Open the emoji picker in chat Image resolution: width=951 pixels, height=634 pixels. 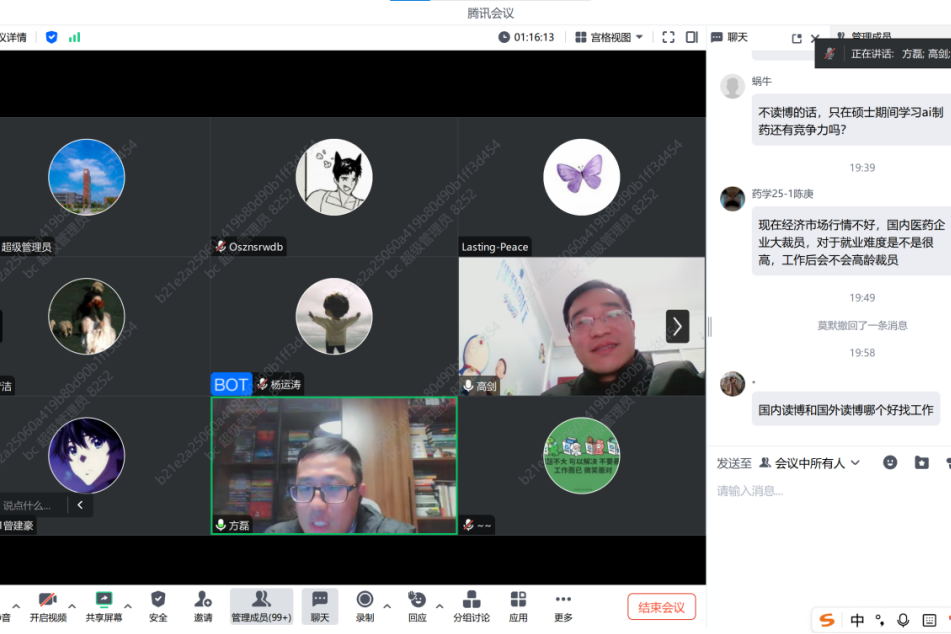890,463
